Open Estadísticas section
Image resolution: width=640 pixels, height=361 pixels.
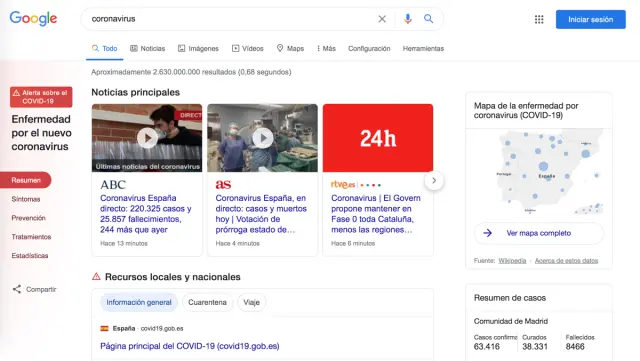click(x=30, y=256)
